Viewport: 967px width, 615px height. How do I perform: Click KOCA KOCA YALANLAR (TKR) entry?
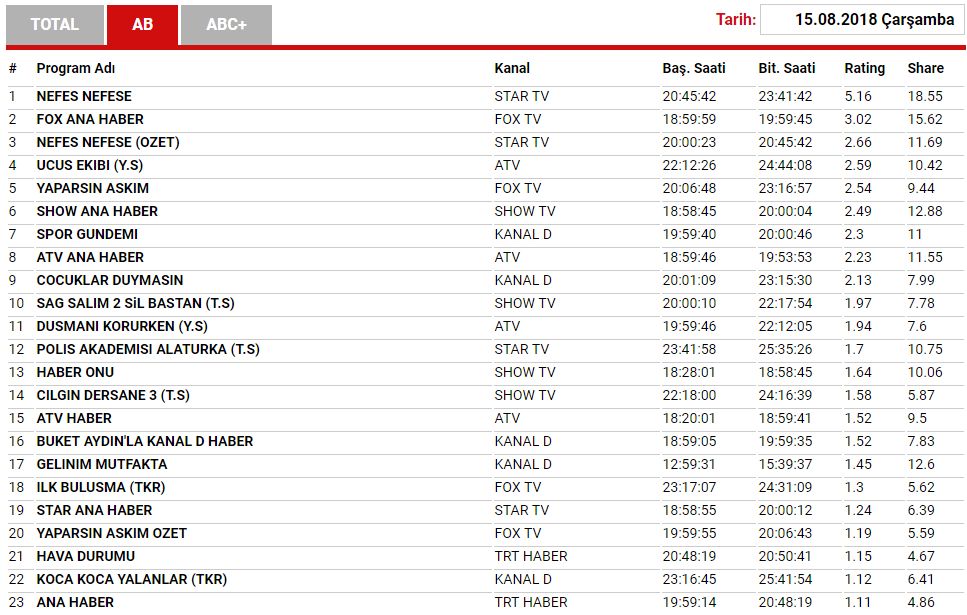(132, 579)
